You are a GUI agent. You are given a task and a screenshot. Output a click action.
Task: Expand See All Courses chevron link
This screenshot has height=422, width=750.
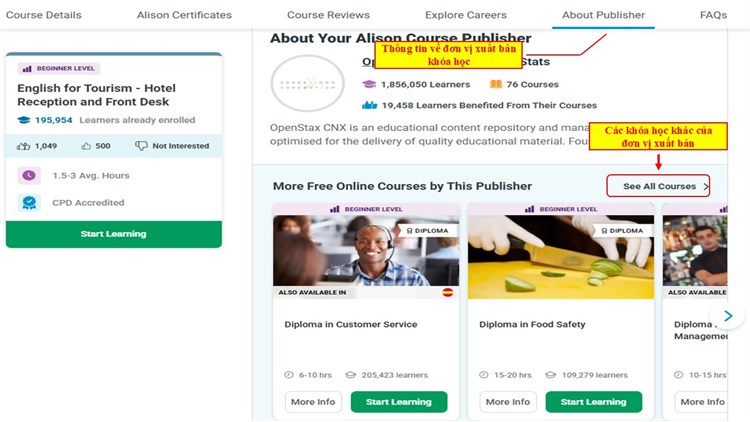[x=706, y=186]
